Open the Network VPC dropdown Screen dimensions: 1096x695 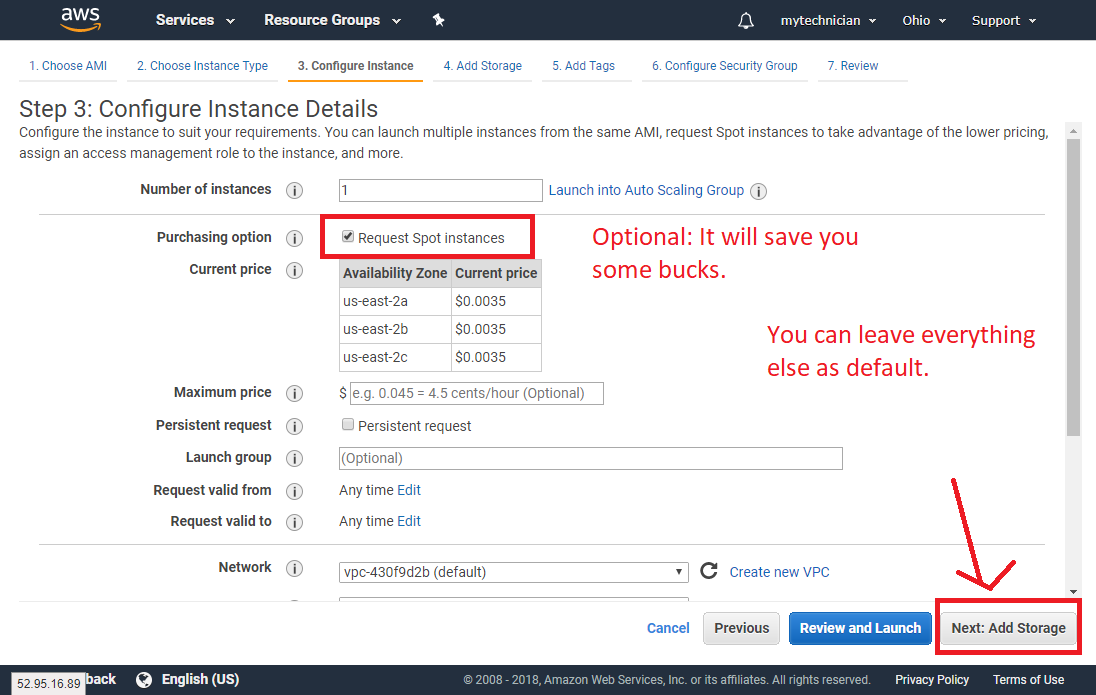[514, 572]
